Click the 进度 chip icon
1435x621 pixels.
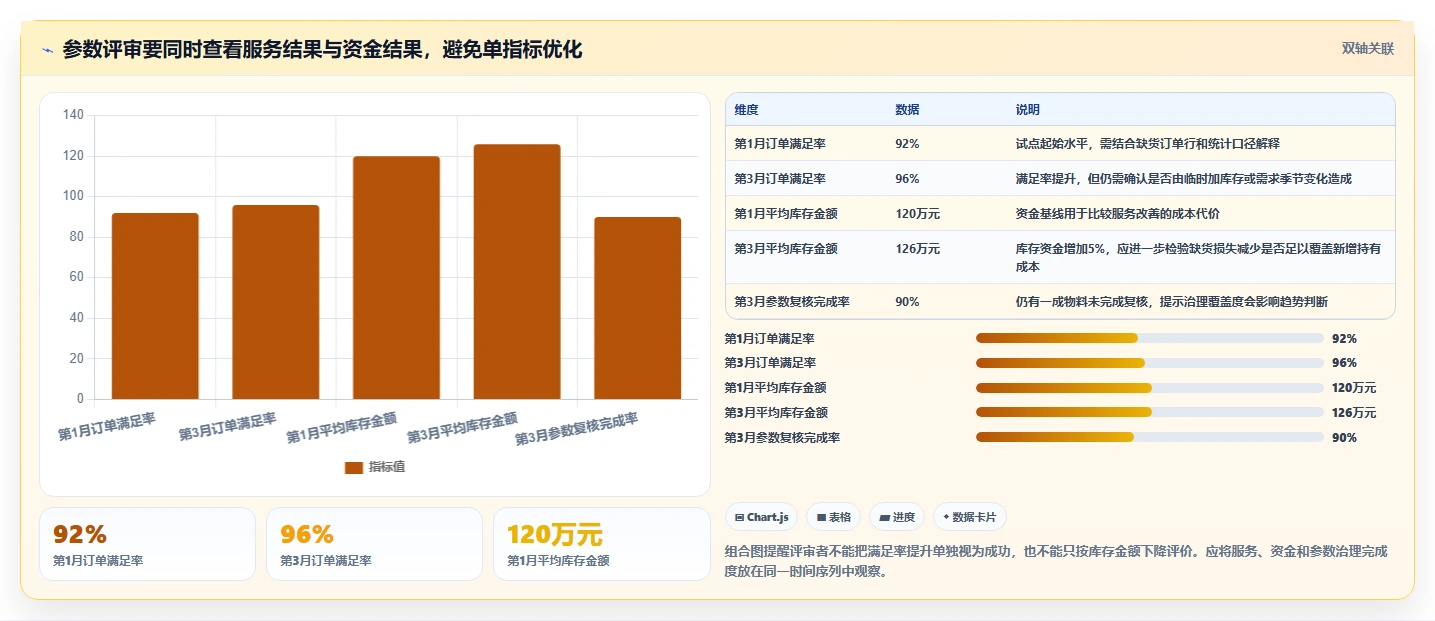click(885, 518)
